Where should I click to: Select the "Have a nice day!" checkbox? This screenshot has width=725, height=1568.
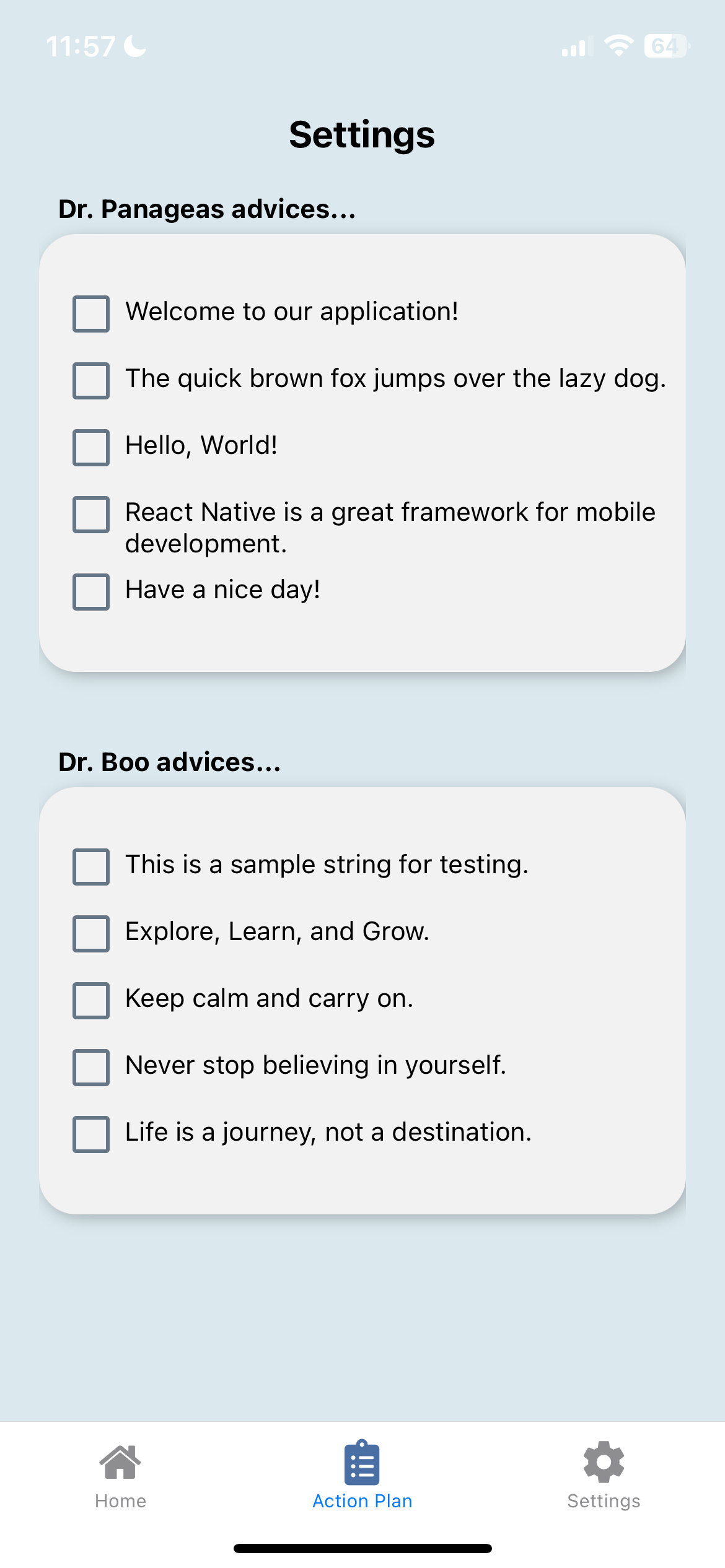[91, 592]
